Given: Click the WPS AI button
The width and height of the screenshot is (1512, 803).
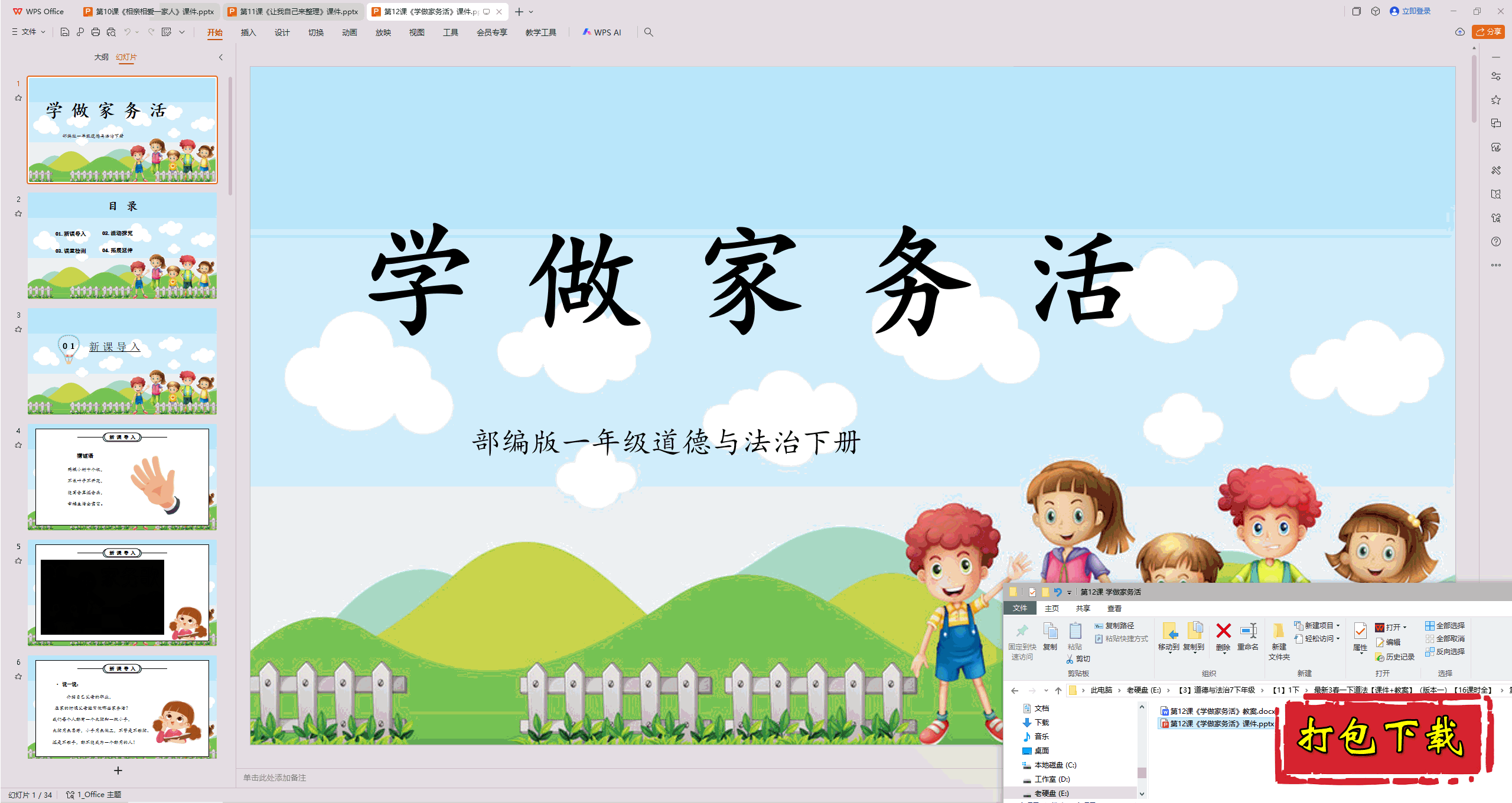Looking at the screenshot, I should (x=602, y=32).
